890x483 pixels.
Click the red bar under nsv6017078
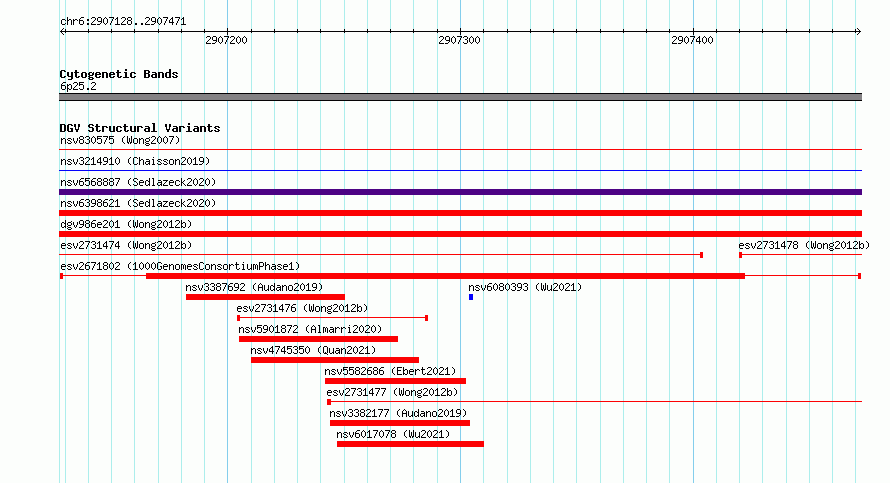pos(410,444)
